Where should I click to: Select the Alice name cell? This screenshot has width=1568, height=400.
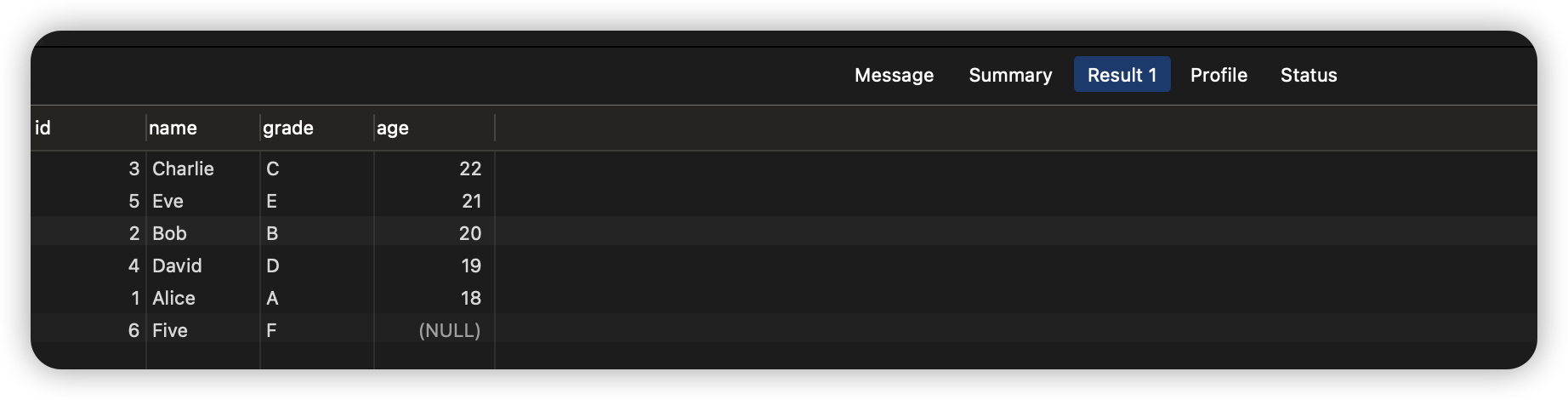tap(173, 298)
